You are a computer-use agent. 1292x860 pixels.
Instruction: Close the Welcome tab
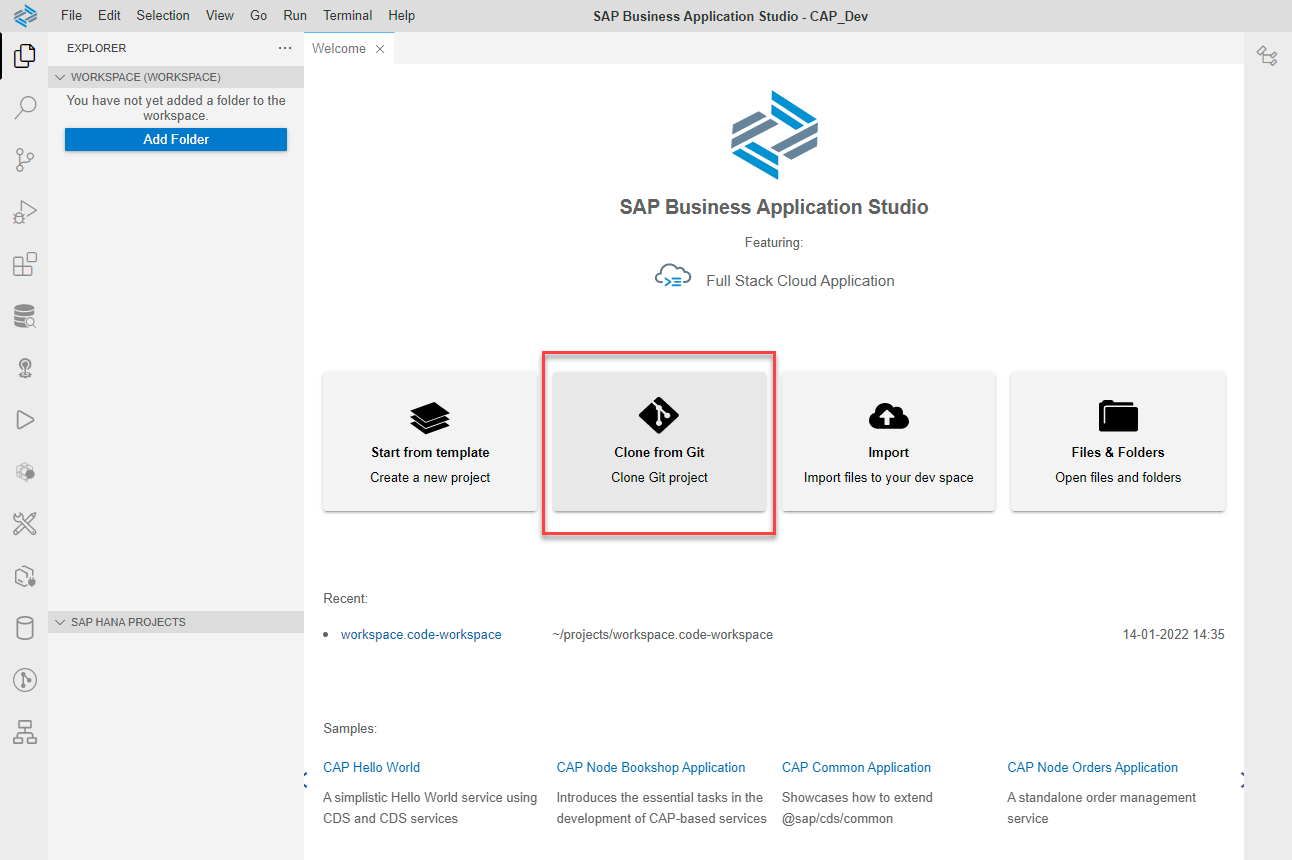point(380,49)
